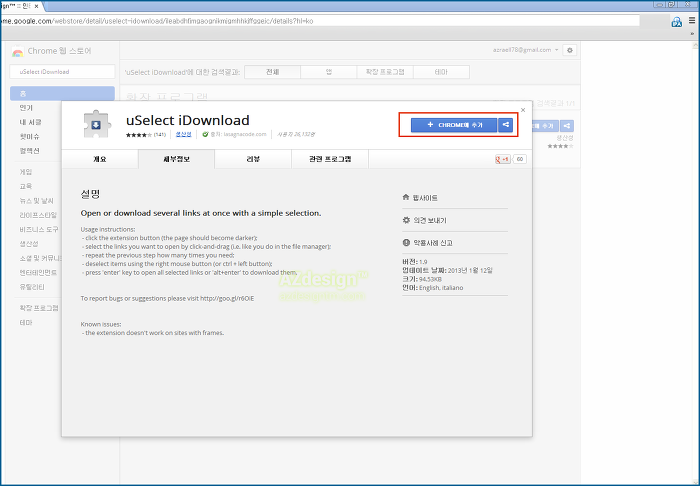This screenshot has height=486, width=700.
Task: Click the uSelect iDownload title text
Action: (188, 120)
